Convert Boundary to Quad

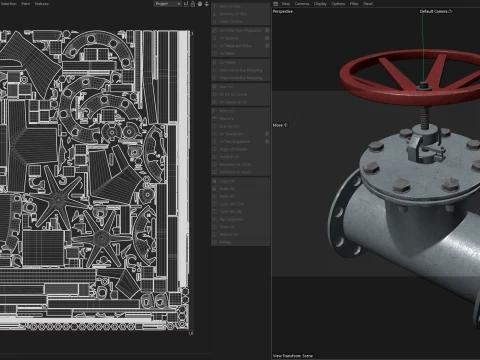240,172
